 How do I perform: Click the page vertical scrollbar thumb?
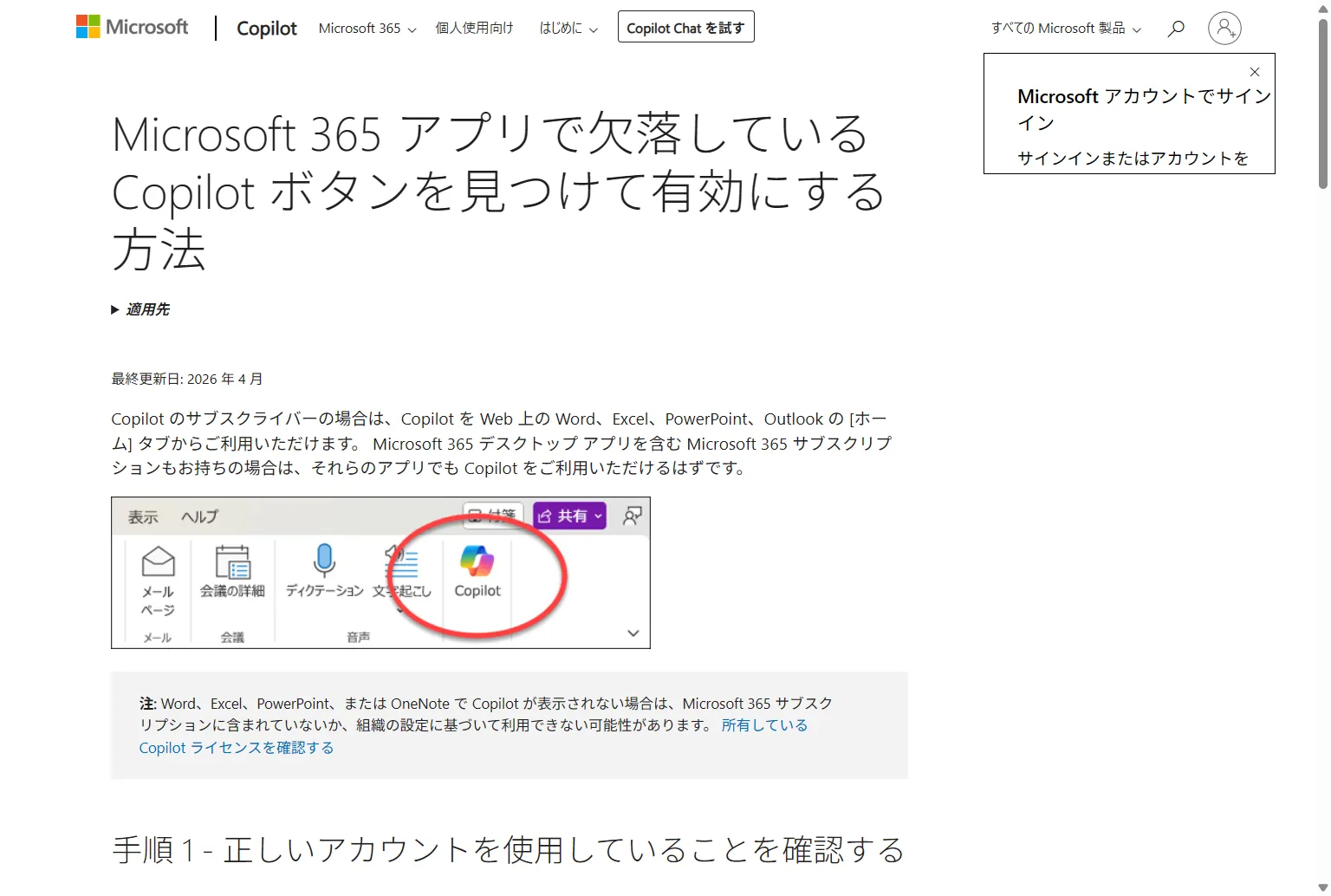(1323, 104)
